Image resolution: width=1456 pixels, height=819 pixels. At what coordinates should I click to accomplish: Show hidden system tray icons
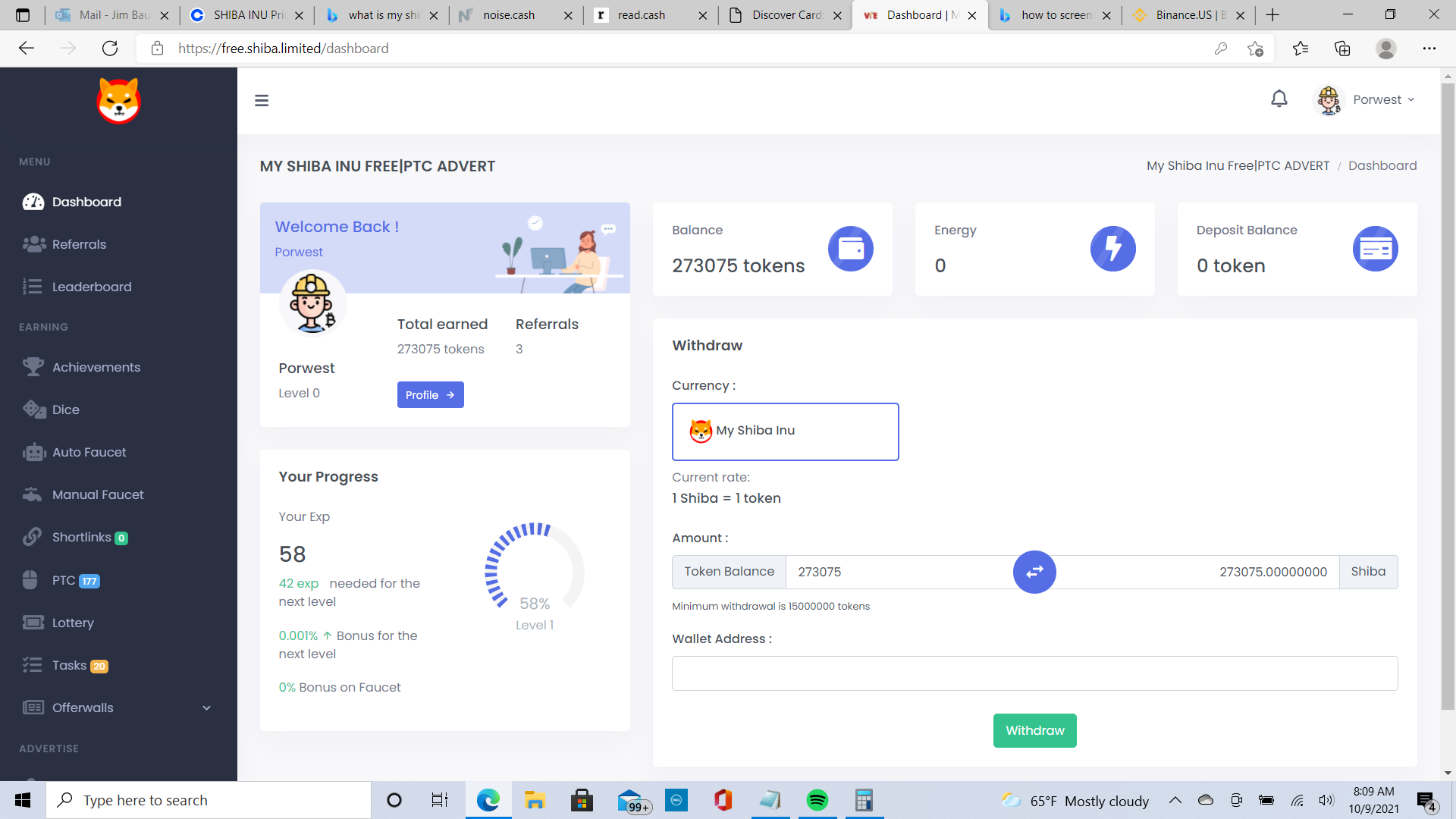[1175, 800]
